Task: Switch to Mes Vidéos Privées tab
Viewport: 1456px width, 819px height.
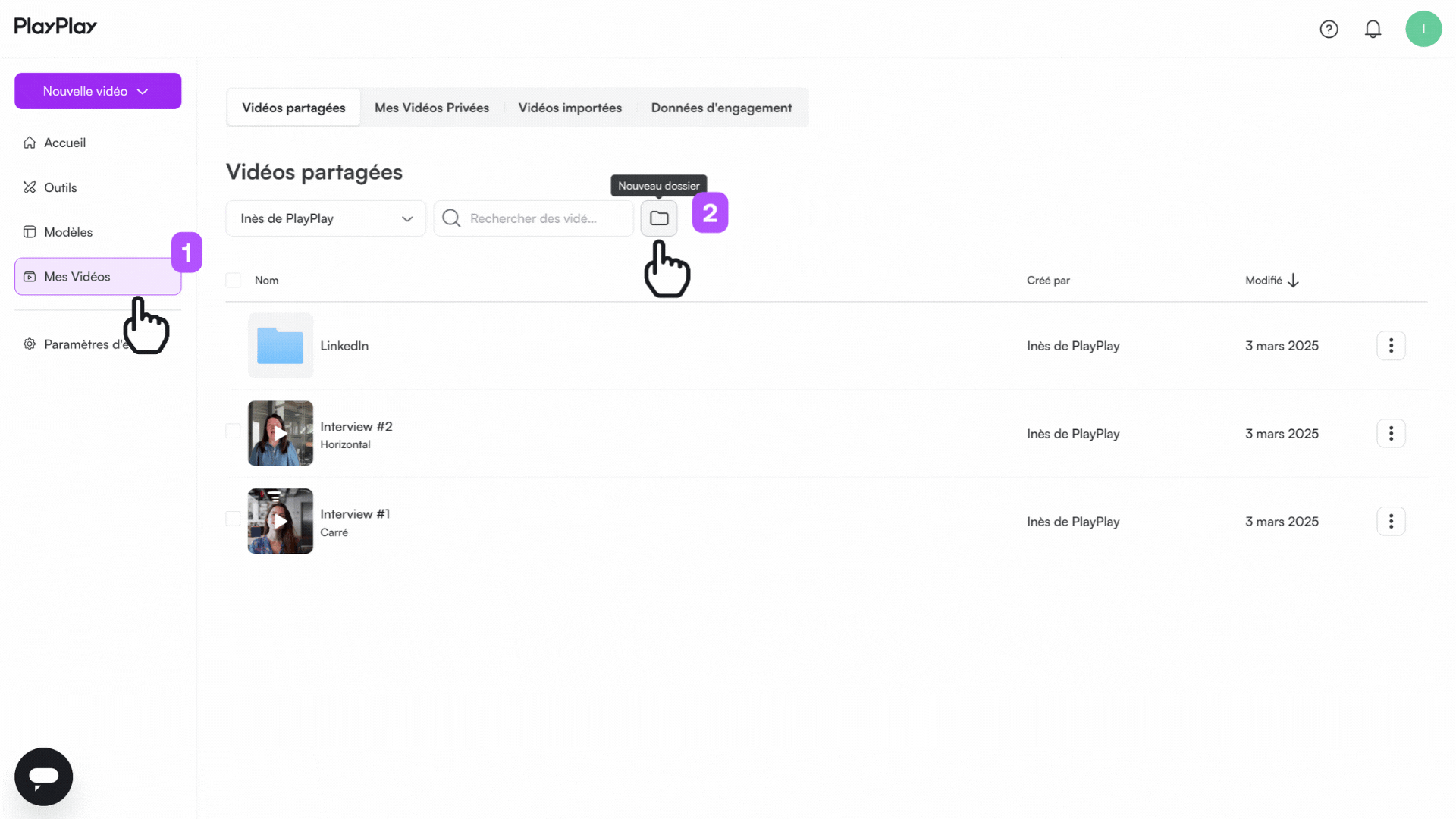Action: coord(431,108)
